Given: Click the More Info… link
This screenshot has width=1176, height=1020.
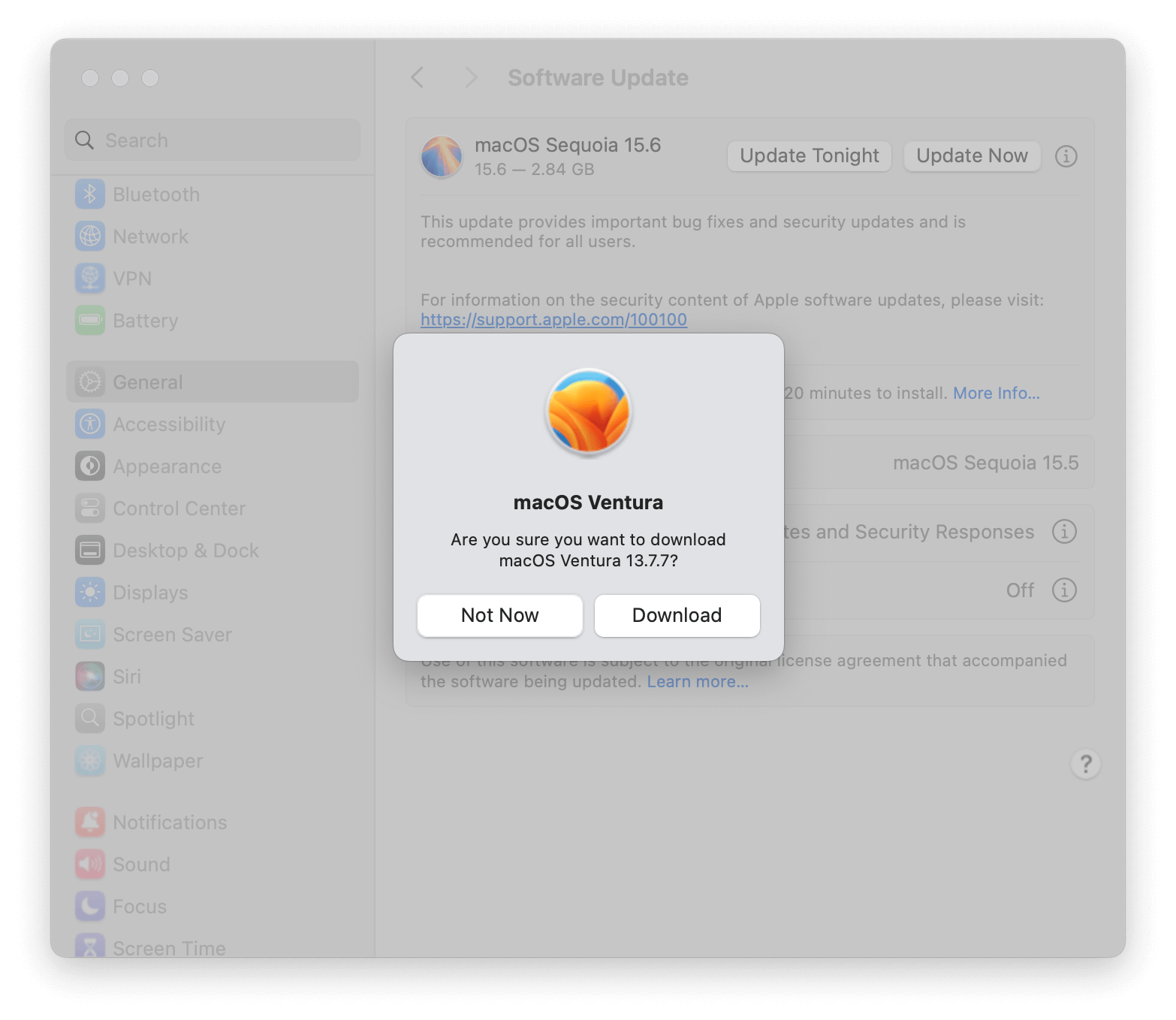Looking at the screenshot, I should (x=996, y=393).
